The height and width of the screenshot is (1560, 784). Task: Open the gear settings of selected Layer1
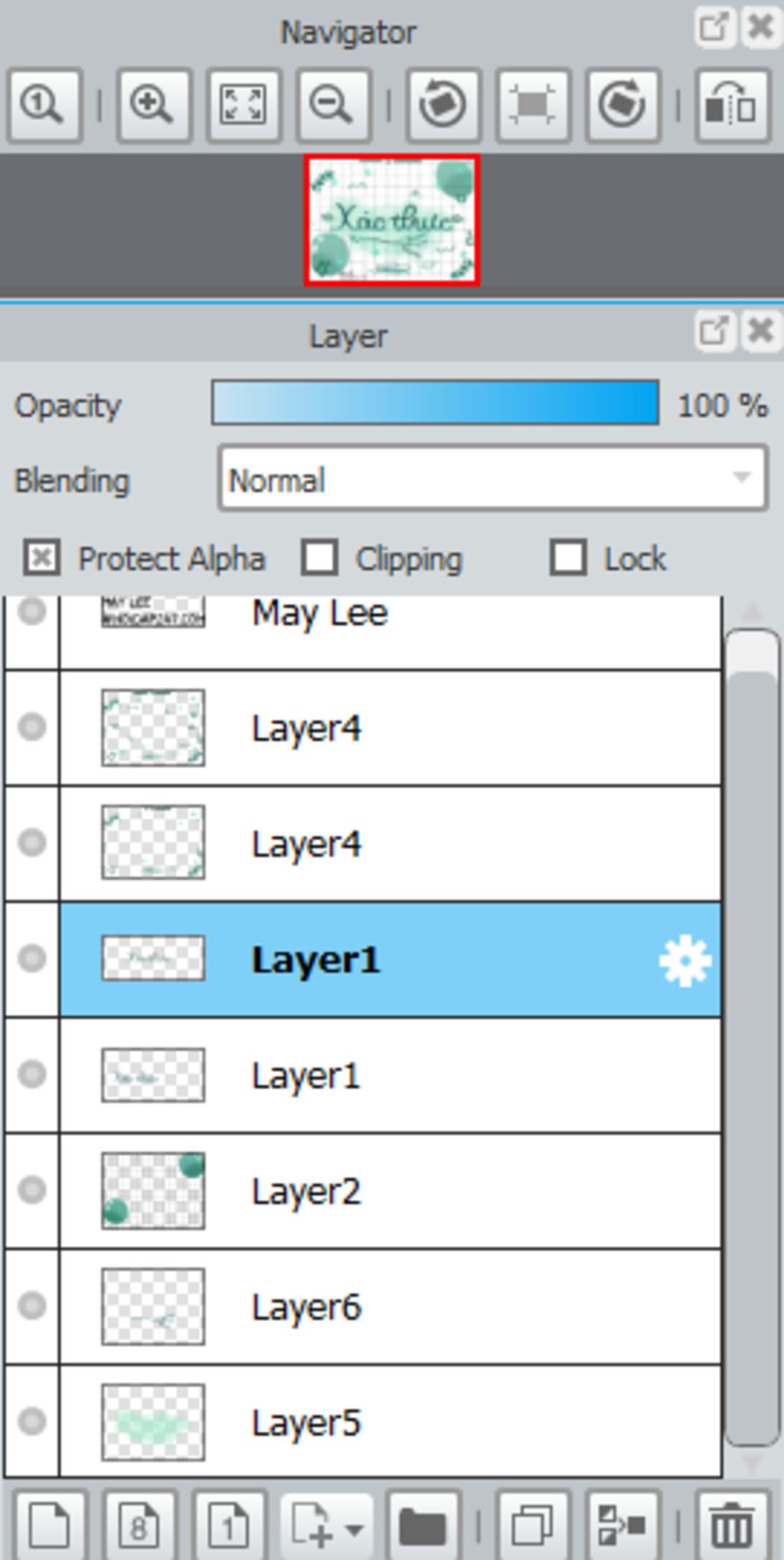coord(684,960)
